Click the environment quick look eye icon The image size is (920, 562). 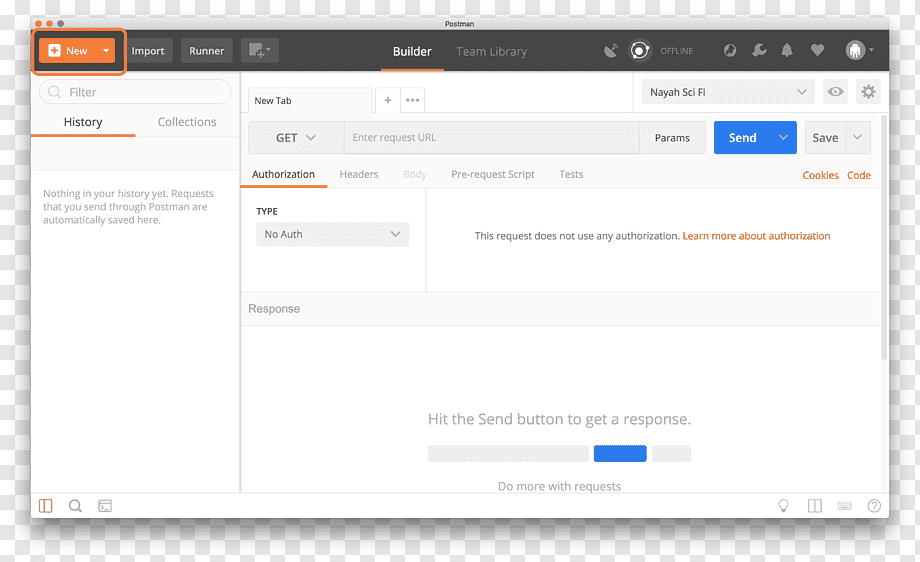[836, 92]
